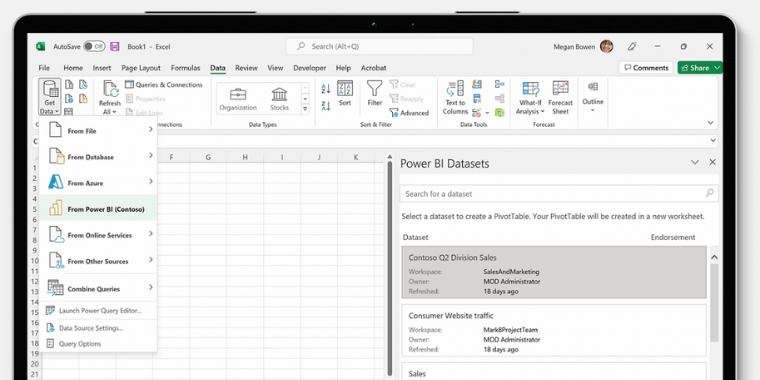Switch to the Insert tab
This screenshot has width=760, height=380.
[x=102, y=68]
